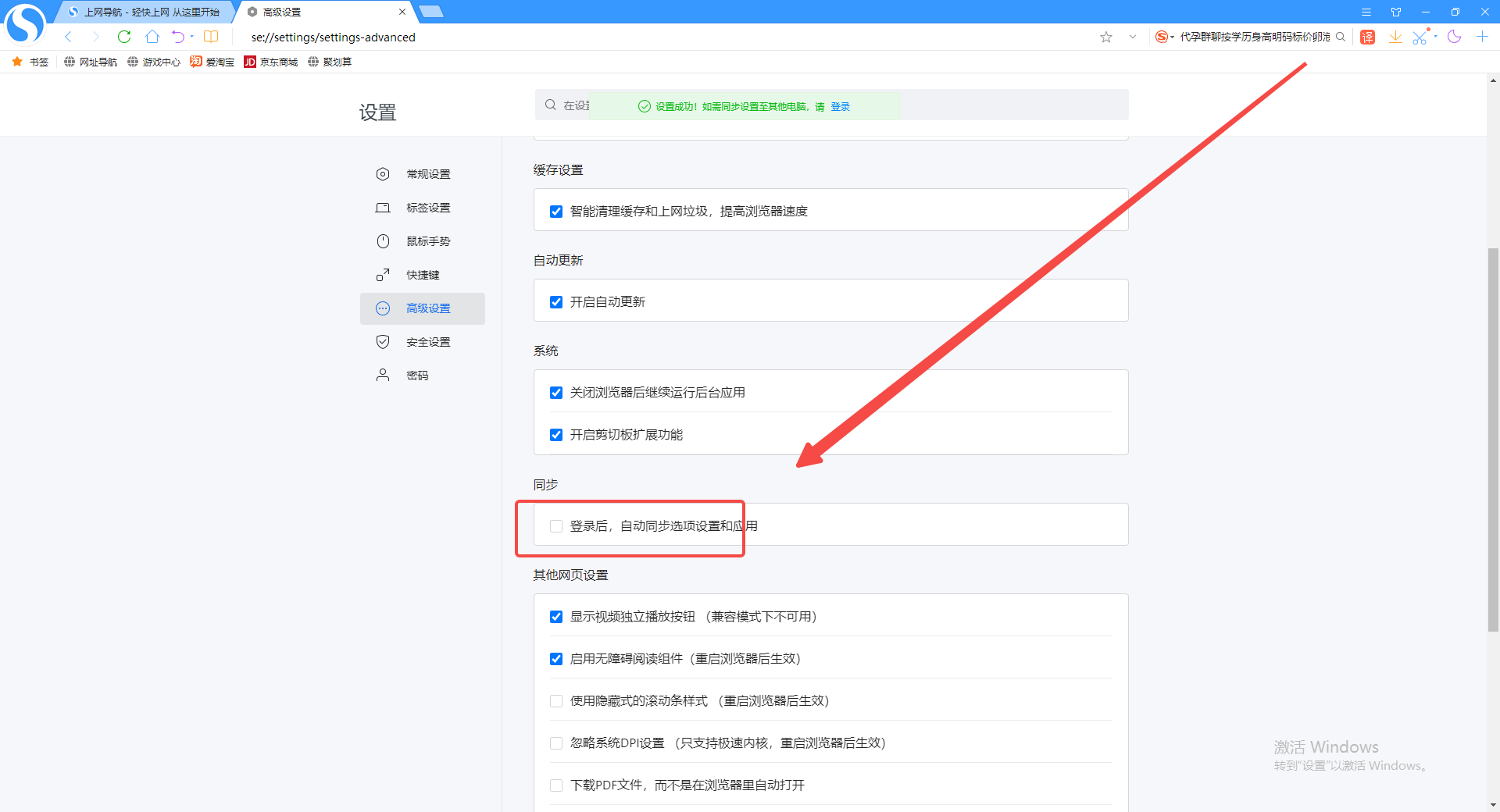Switch to the 上网导航 tab
The image size is (1500, 812).
(x=144, y=12)
